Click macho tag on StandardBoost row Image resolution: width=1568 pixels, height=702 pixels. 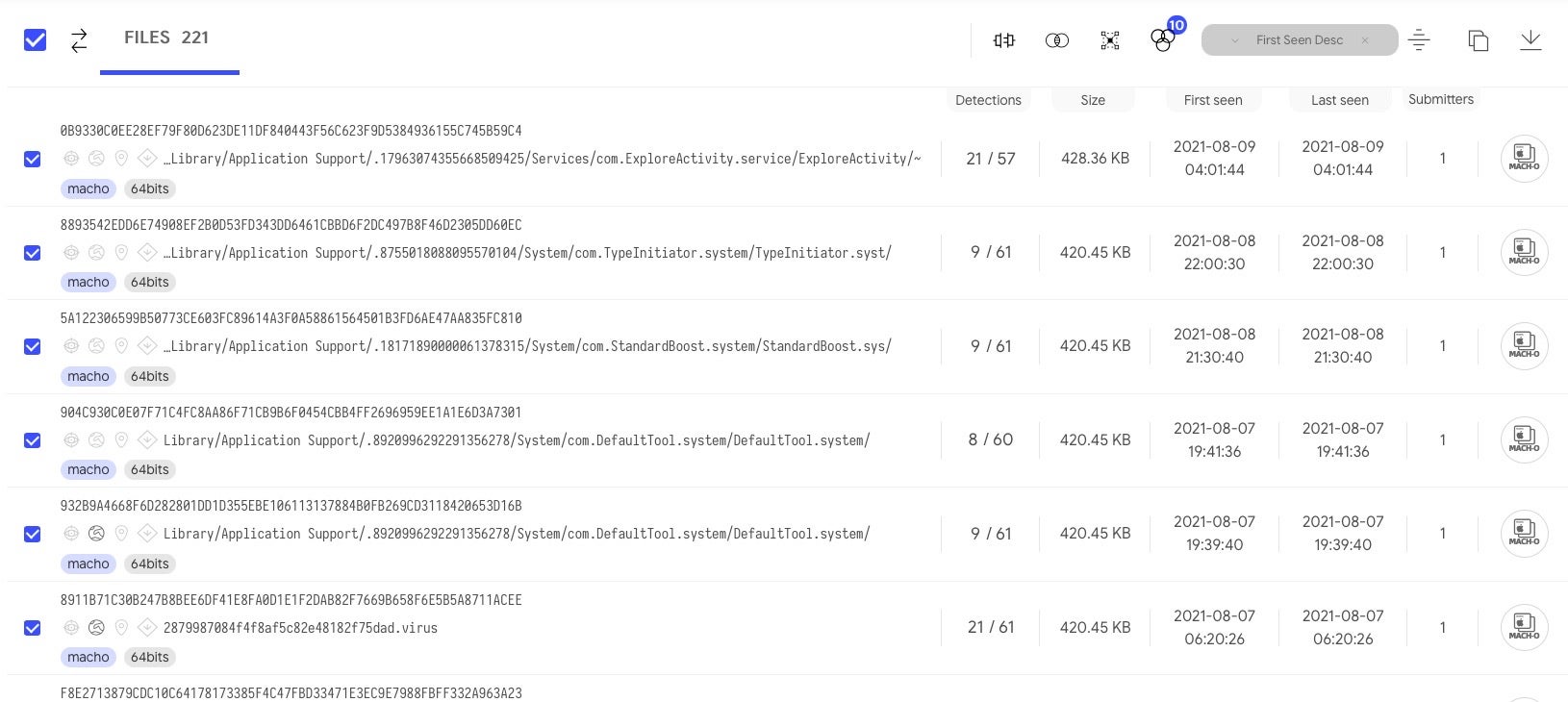(x=89, y=376)
